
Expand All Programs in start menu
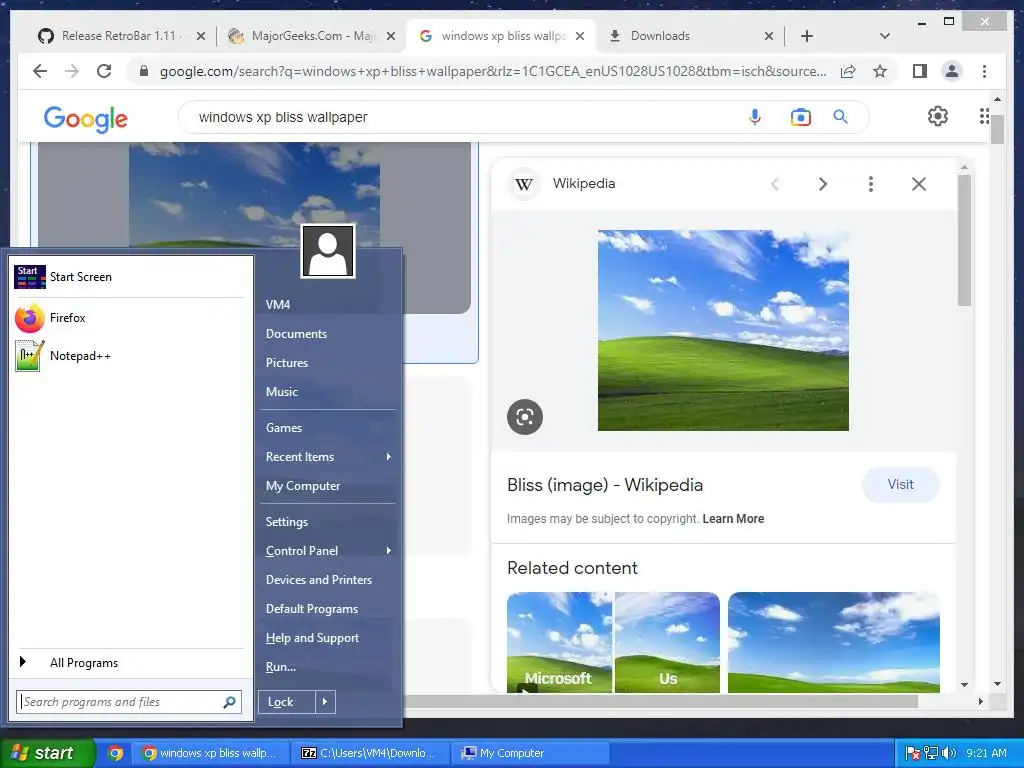click(x=129, y=663)
